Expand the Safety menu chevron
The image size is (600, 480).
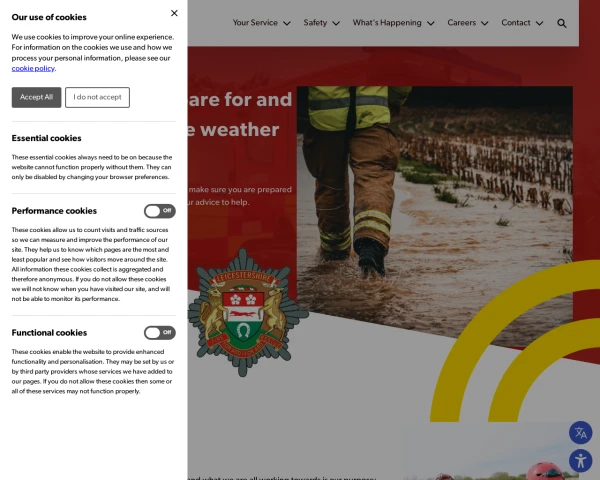click(336, 23)
